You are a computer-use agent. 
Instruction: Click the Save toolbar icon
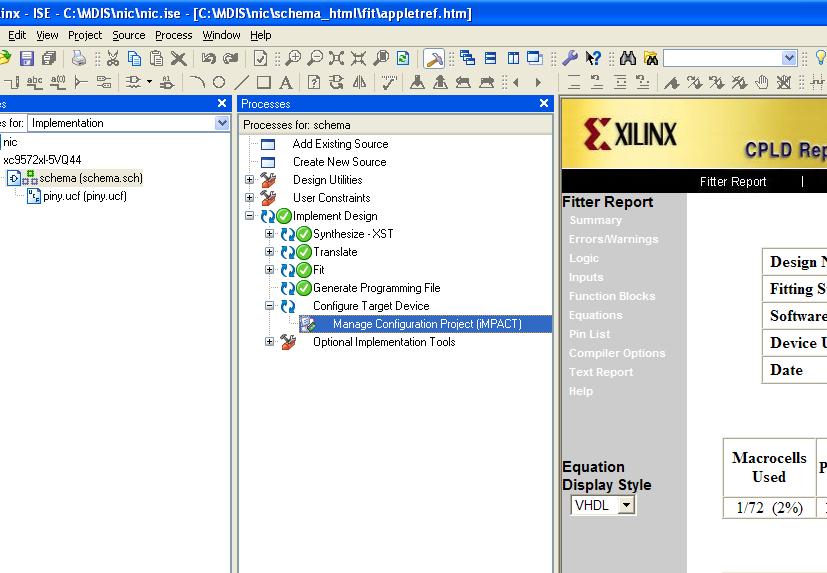pos(26,58)
